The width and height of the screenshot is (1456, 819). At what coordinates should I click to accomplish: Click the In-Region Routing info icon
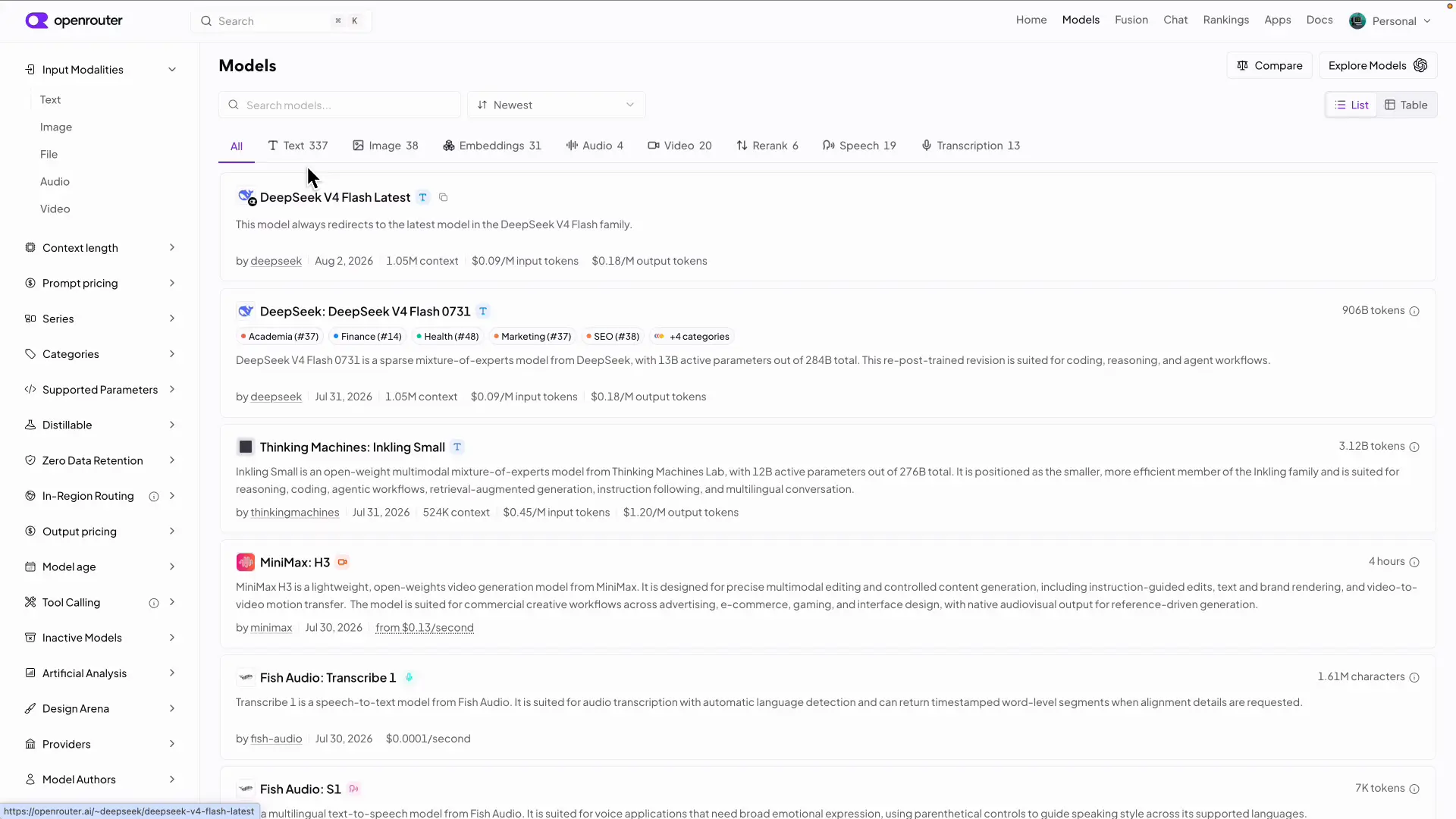[x=154, y=497]
